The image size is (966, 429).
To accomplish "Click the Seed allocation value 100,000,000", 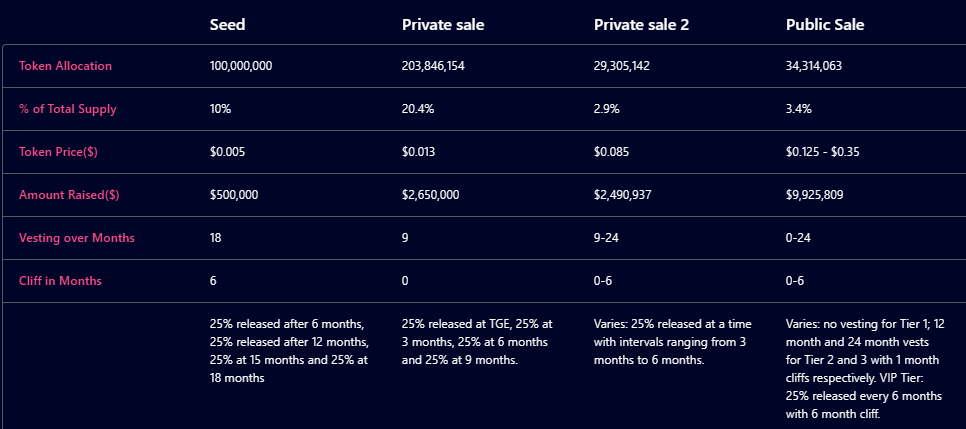I will pos(241,66).
